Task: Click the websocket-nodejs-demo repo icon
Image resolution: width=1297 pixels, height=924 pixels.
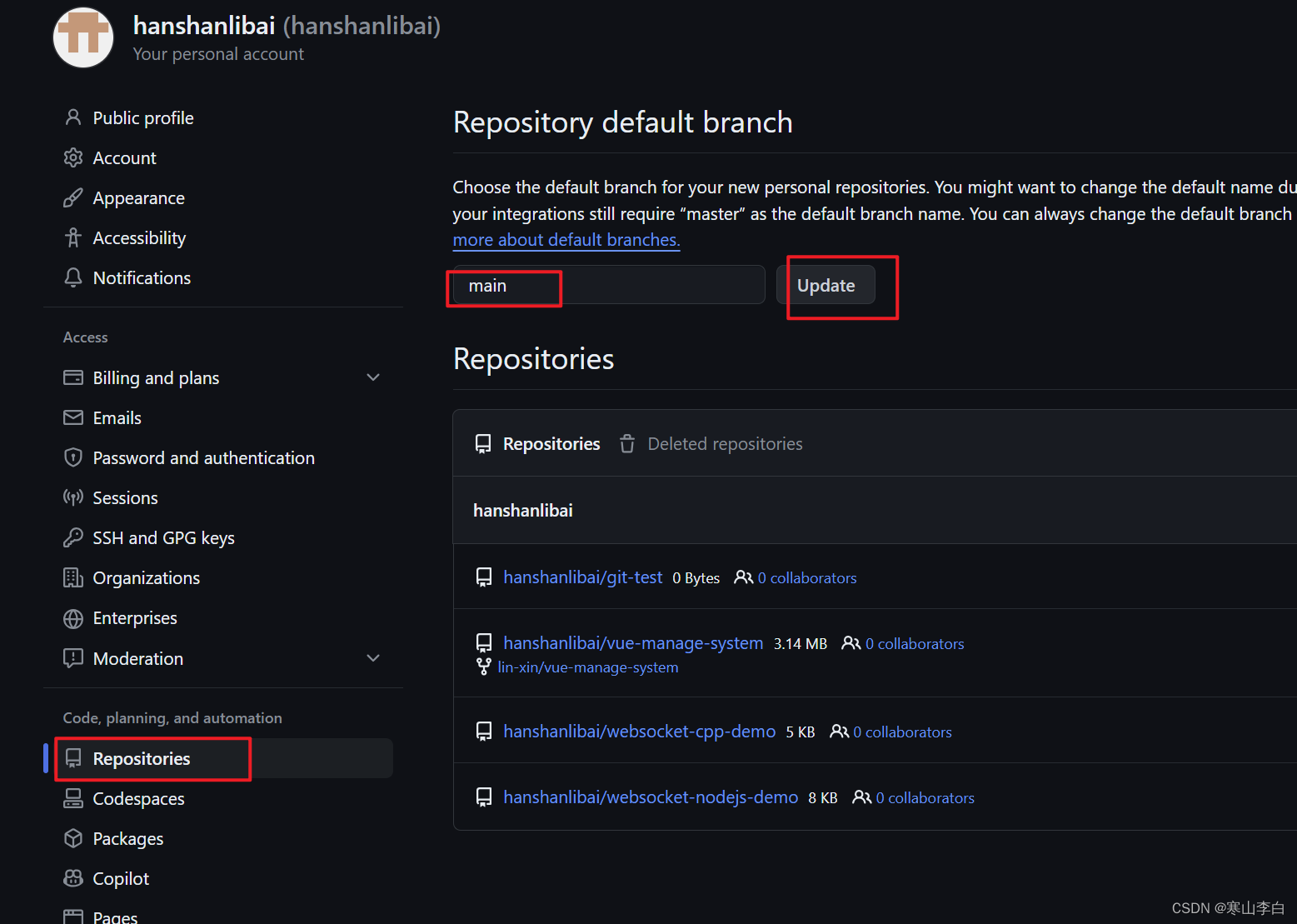Action: 484,797
